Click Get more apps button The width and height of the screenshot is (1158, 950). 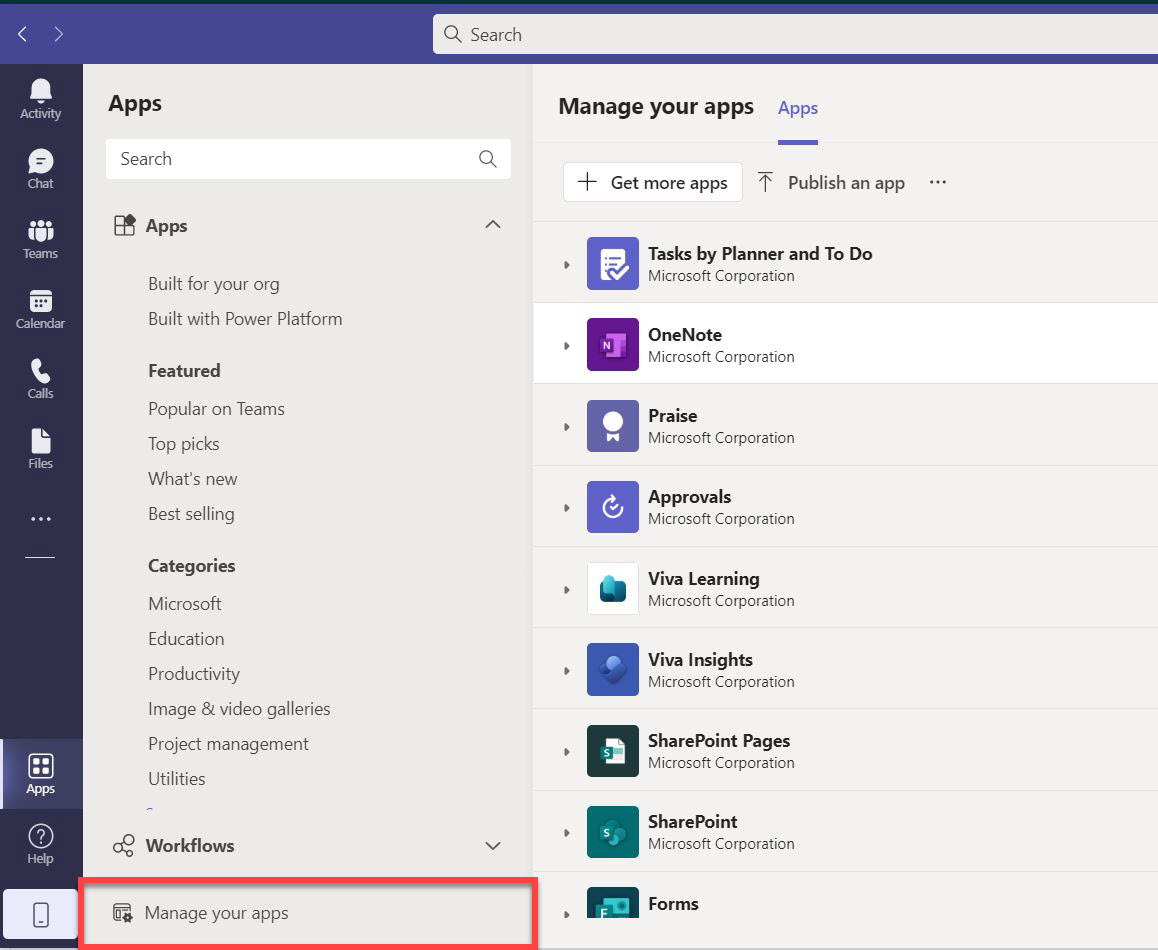click(653, 182)
